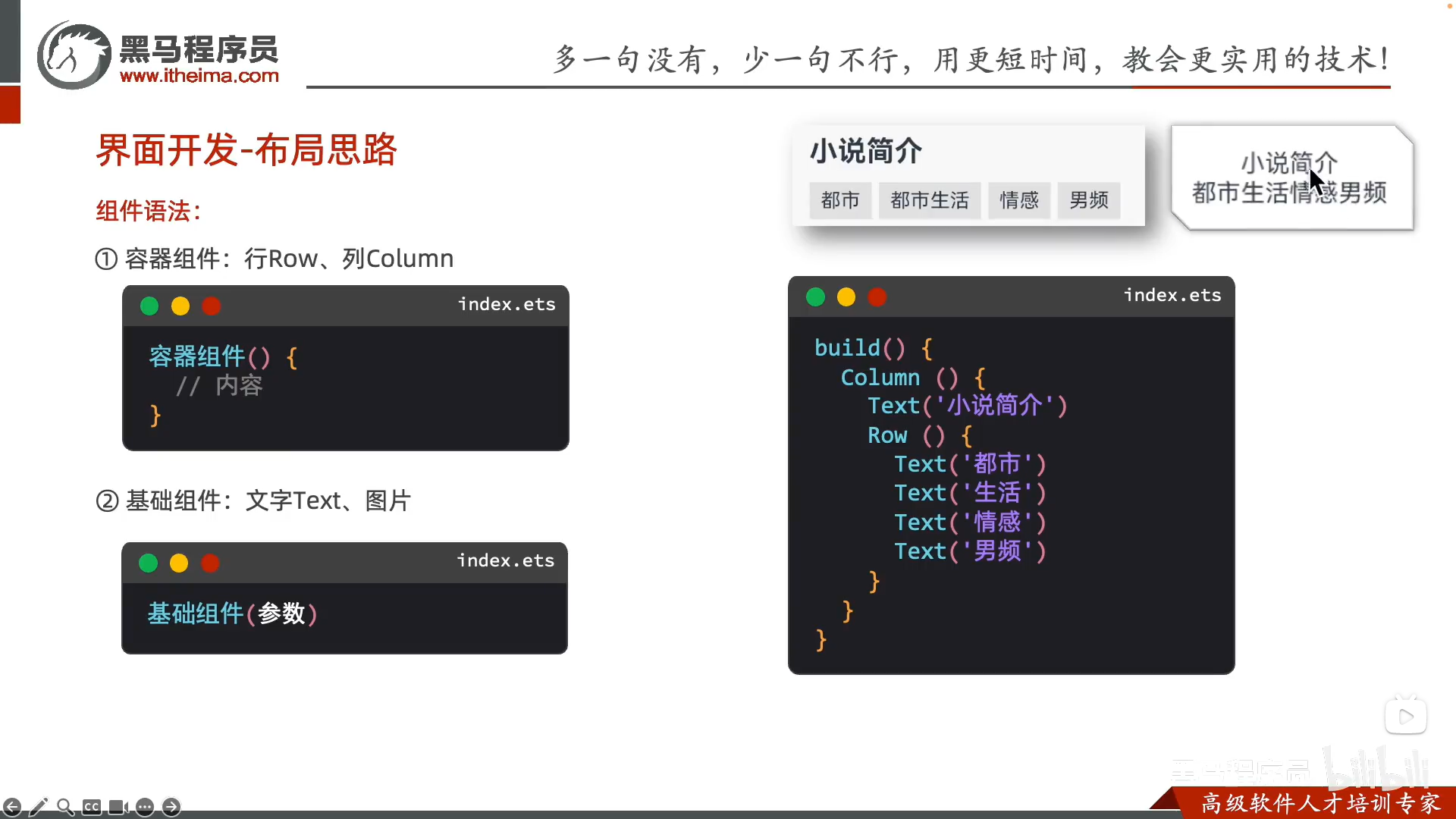
Task: Select the pen annotation tool
Action: click(x=39, y=807)
